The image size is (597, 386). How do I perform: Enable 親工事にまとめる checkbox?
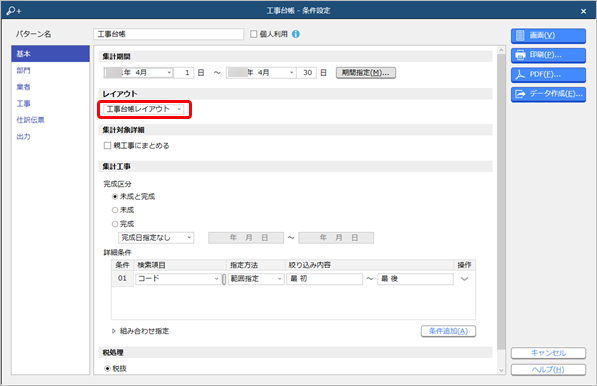pyautogui.click(x=107, y=145)
